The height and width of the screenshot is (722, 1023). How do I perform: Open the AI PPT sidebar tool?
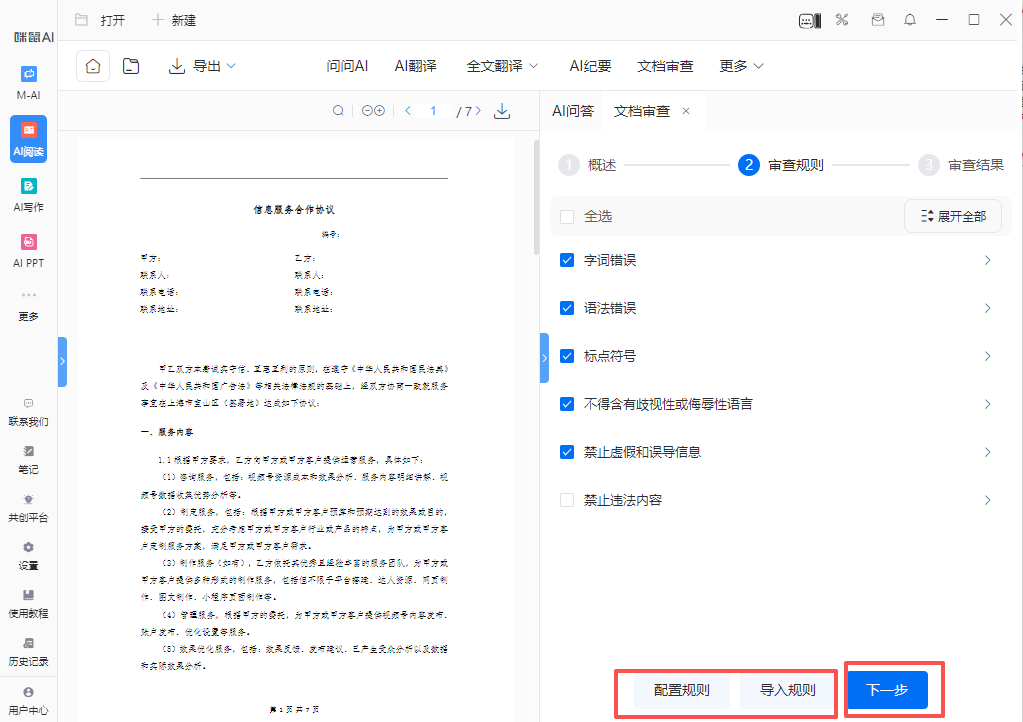[29, 249]
